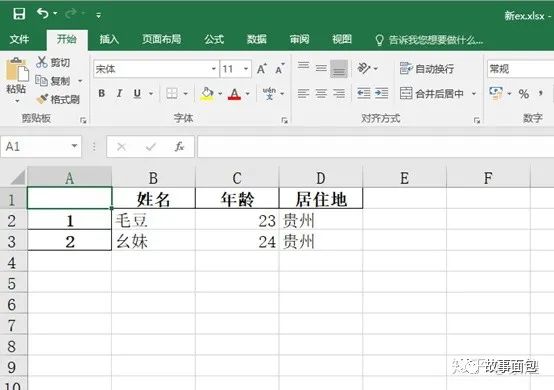Switch to the 数据 ribbon tab
Screen dimensions: 554x390
[x=257, y=39]
